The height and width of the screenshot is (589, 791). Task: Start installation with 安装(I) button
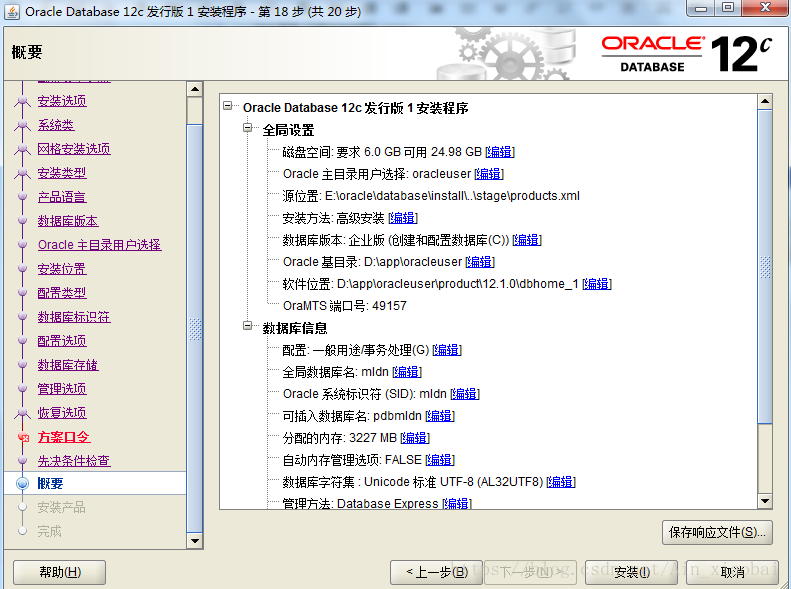(631, 572)
